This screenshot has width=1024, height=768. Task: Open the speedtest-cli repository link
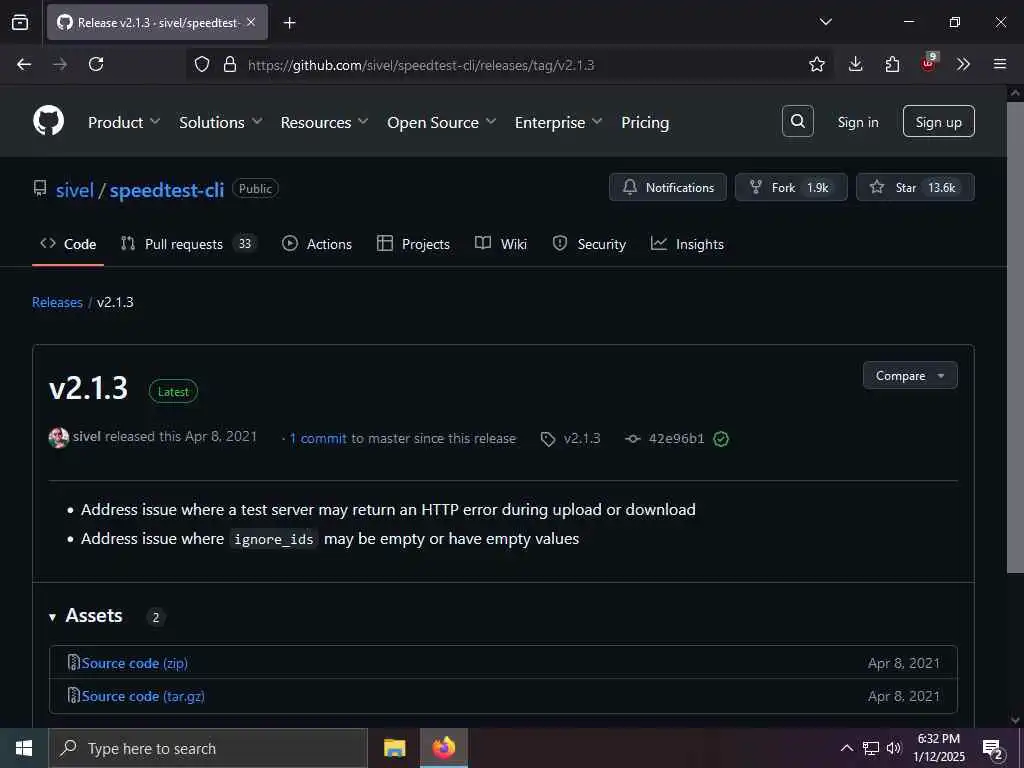click(167, 190)
